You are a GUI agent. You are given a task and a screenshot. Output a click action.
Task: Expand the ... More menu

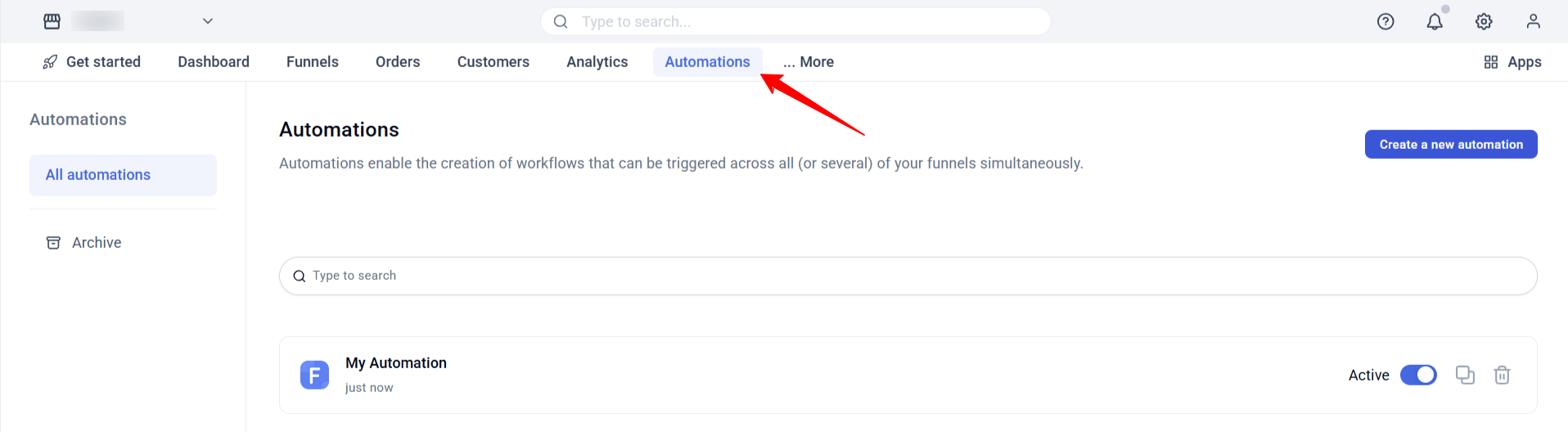point(809,62)
